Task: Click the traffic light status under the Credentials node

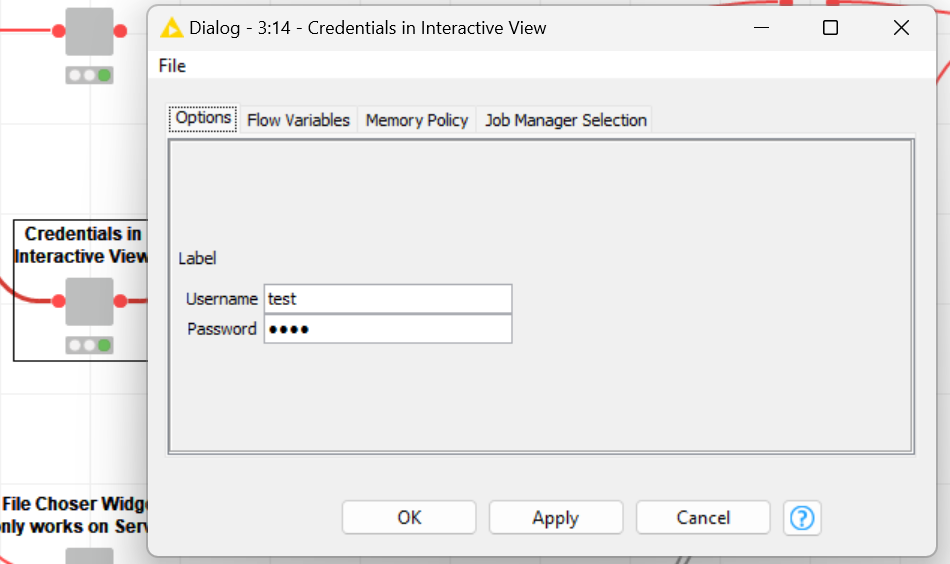Action: pyautogui.click(x=90, y=345)
